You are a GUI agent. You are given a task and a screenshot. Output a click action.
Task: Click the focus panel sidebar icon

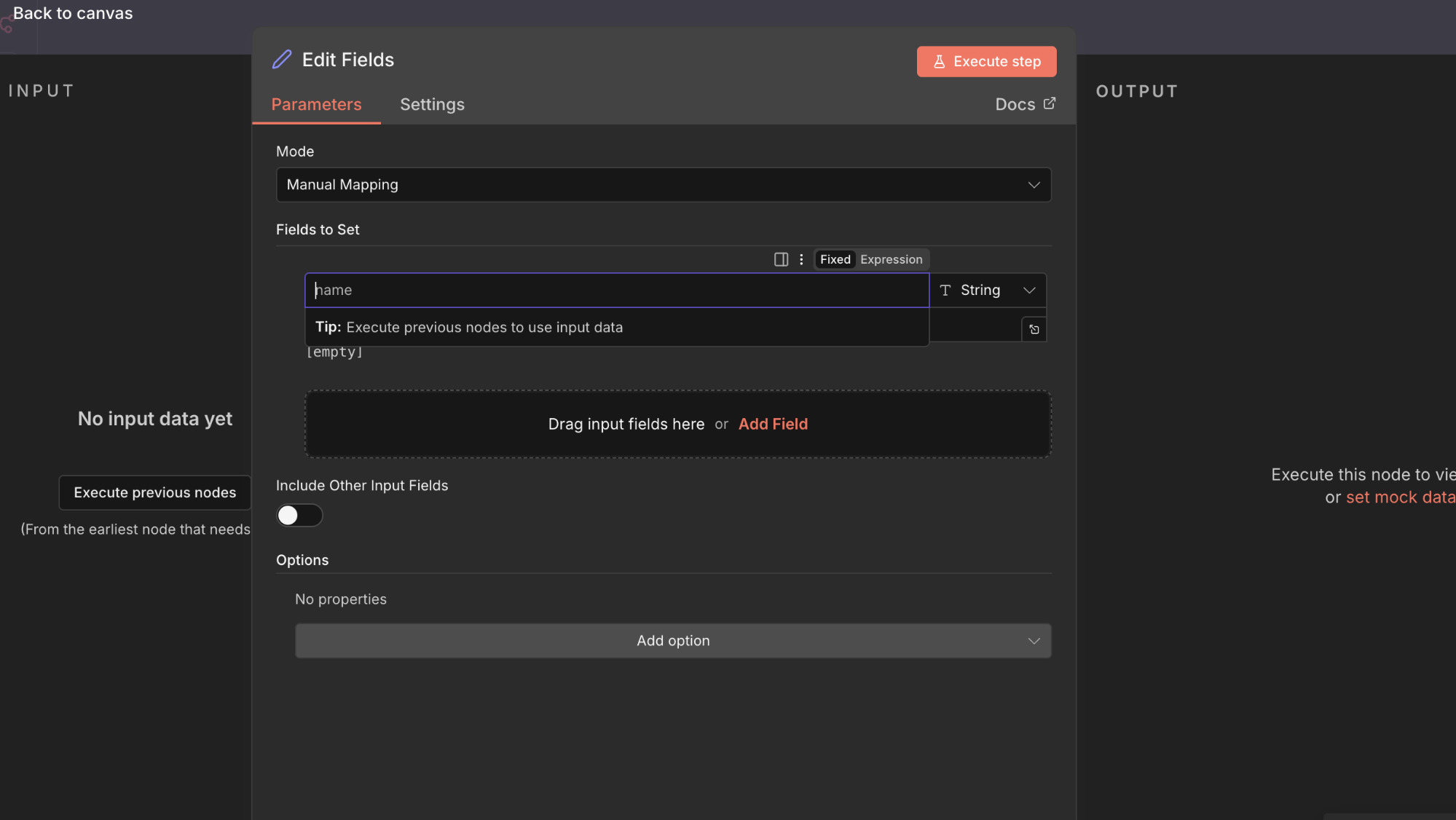[x=781, y=260]
